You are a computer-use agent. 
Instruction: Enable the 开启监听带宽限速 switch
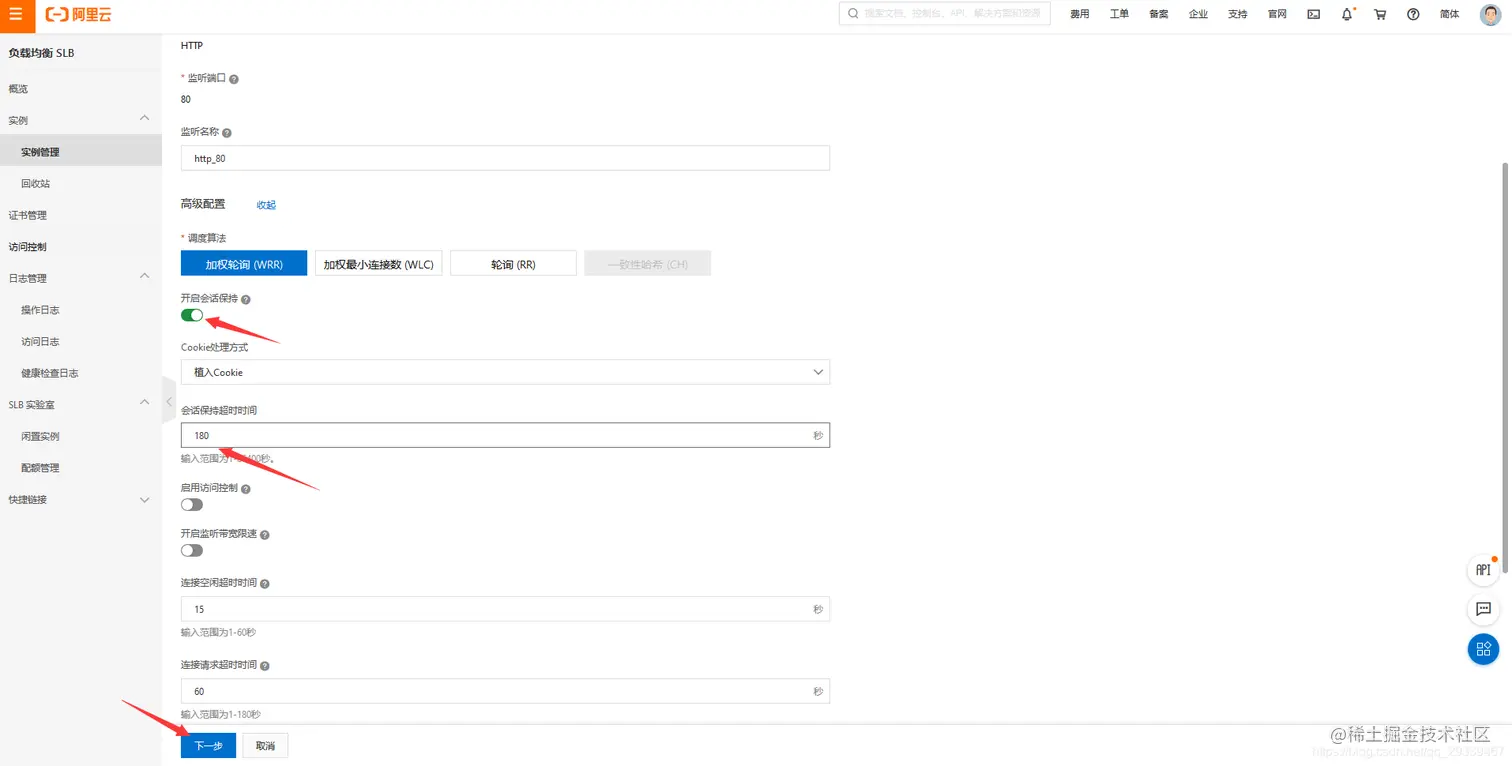(x=192, y=550)
